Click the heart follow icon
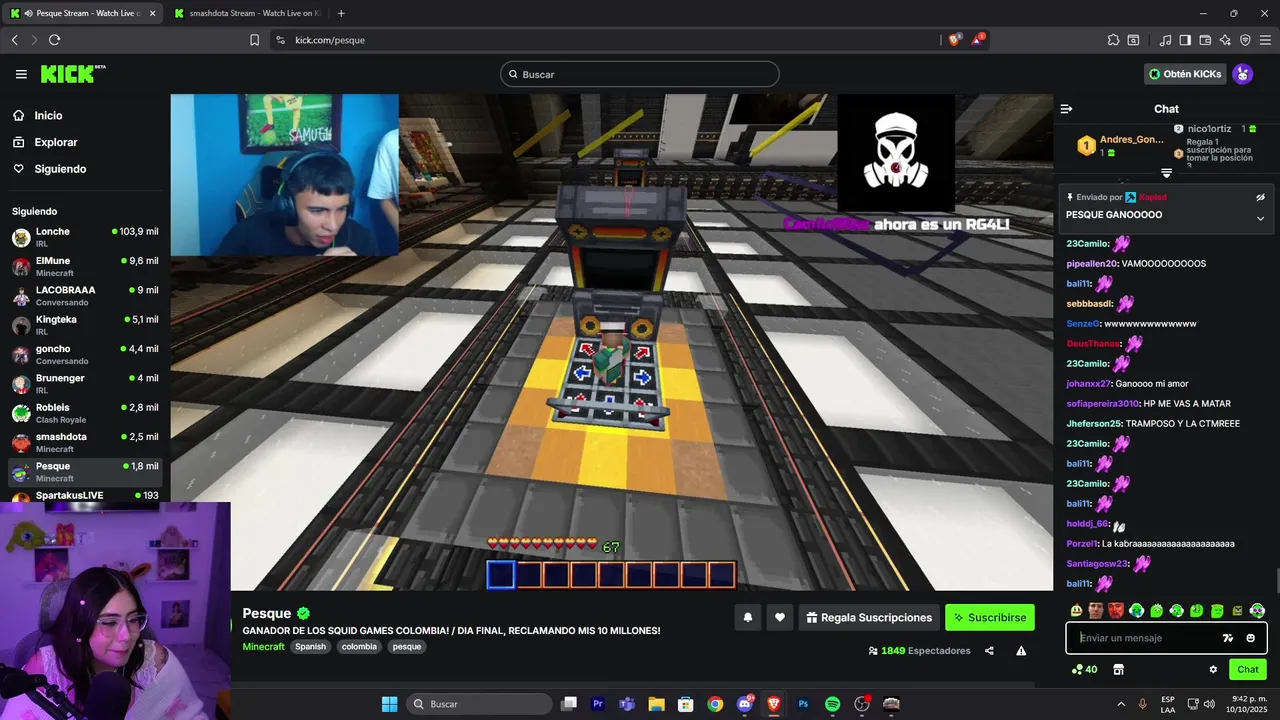Image resolution: width=1280 pixels, height=720 pixels. click(x=780, y=618)
